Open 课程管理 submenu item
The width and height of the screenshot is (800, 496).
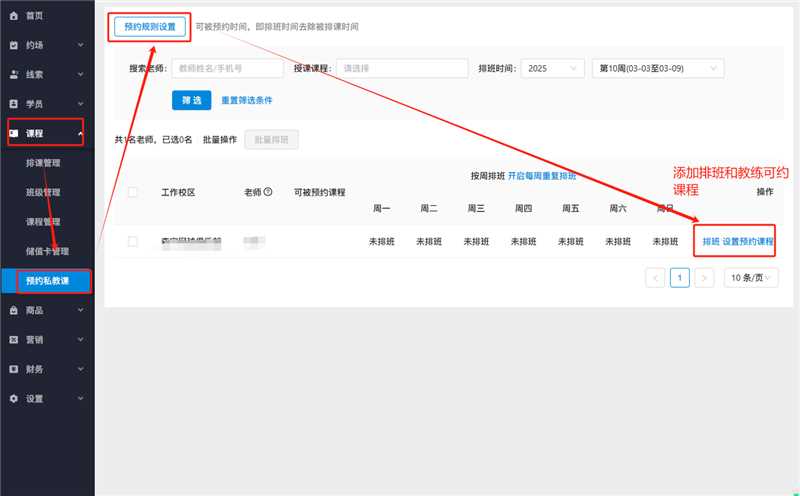click(x=43, y=221)
